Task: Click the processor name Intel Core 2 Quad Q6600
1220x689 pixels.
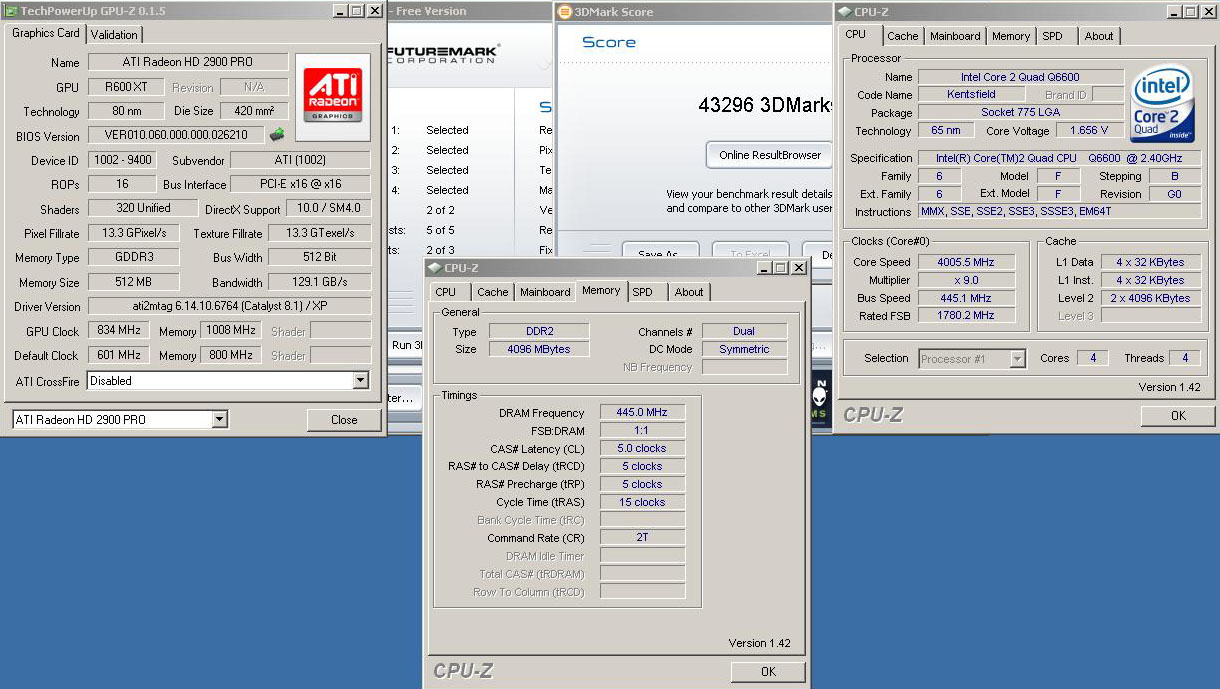Action: pyautogui.click(x=1020, y=77)
